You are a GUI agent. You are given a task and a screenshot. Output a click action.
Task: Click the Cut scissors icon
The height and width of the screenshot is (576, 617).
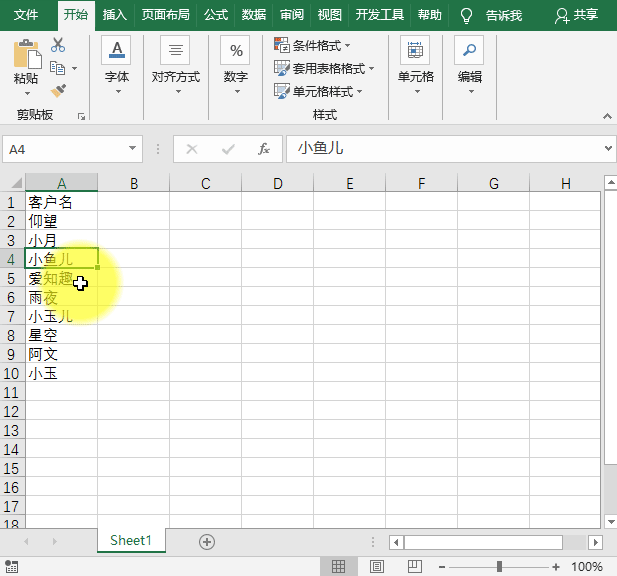(x=58, y=45)
